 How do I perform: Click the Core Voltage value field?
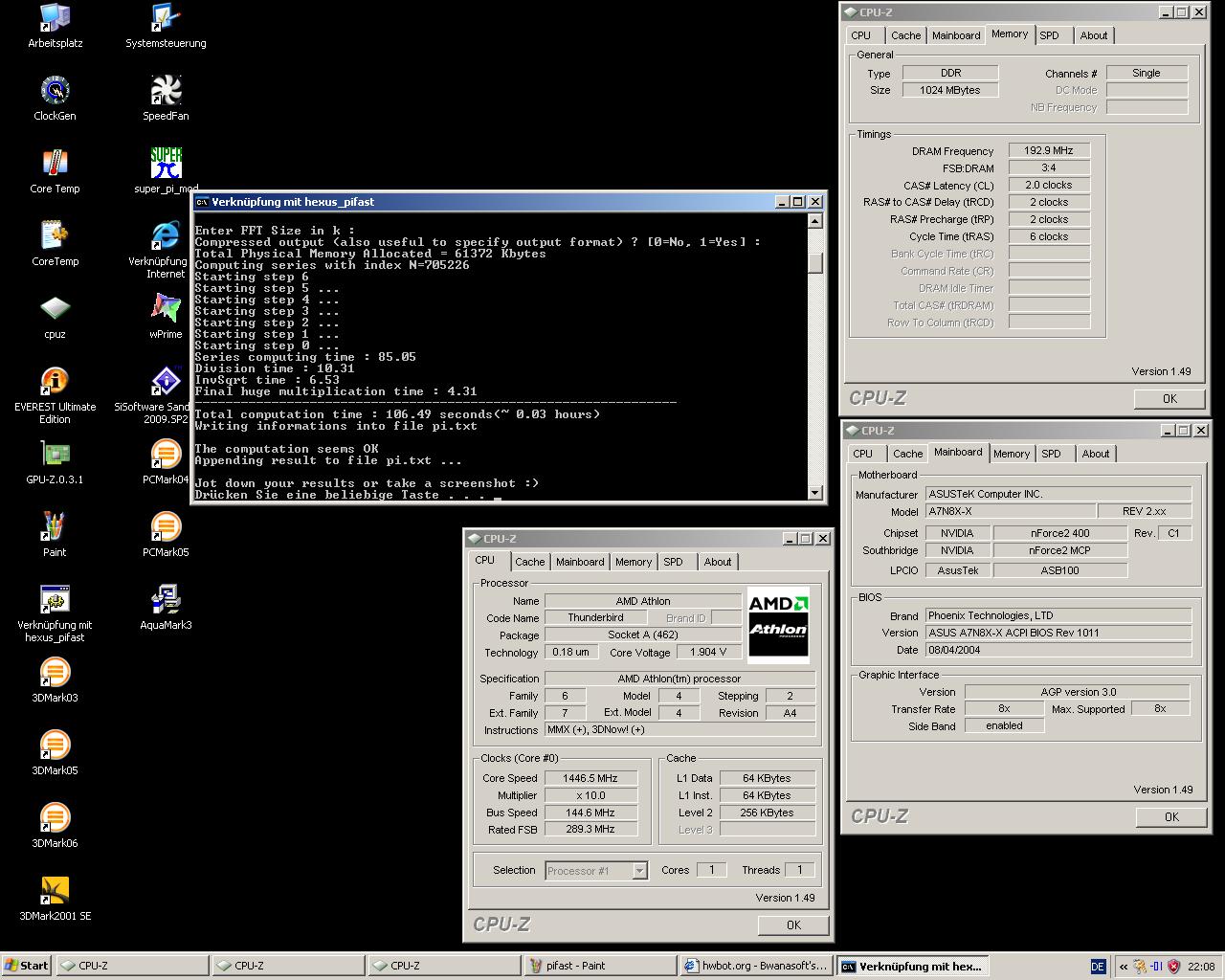coord(708,652)
